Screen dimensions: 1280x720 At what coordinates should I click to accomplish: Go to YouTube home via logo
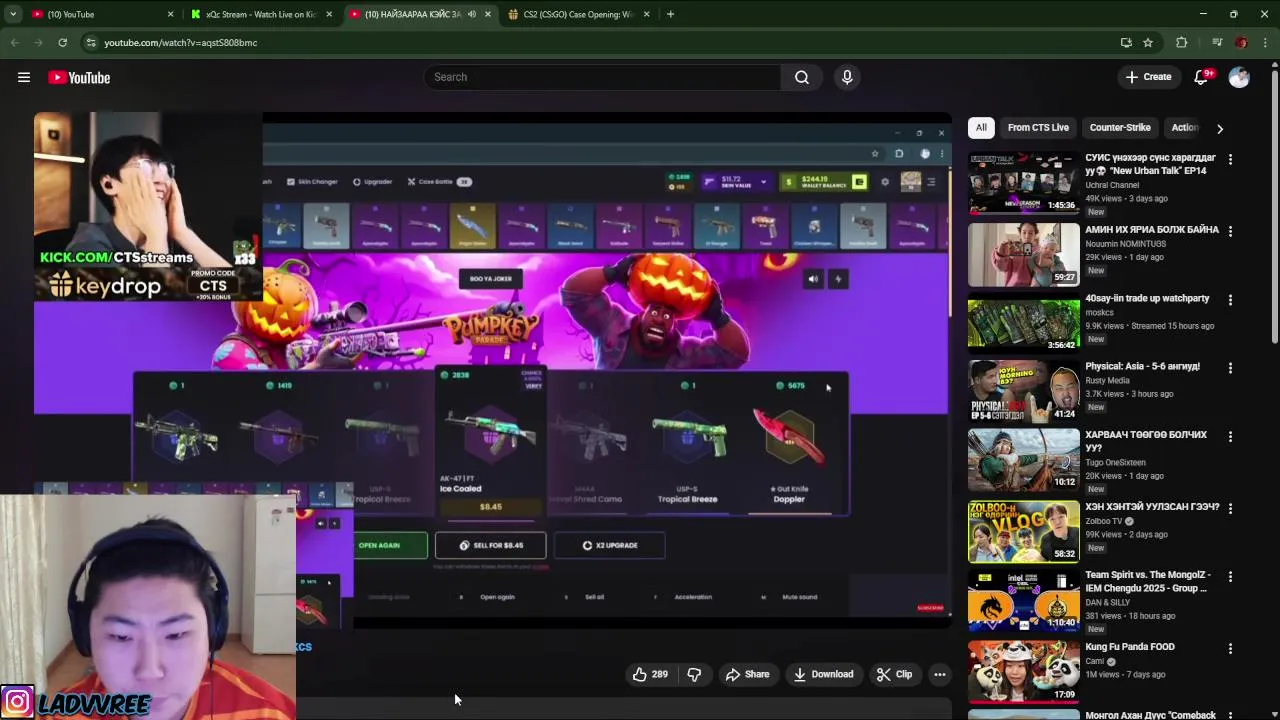click(79, 77)
